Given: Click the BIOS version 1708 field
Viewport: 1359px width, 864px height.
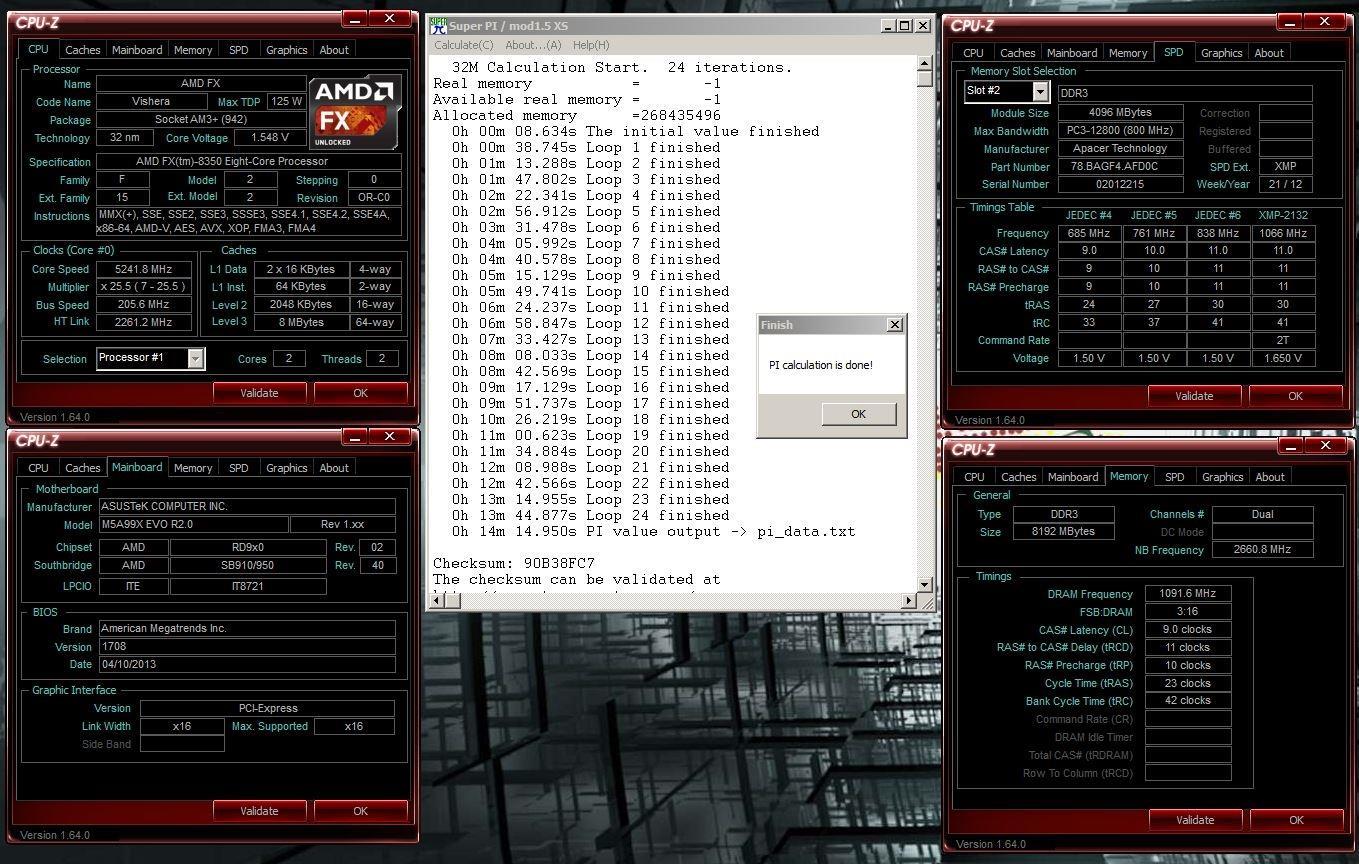Looking at the screenshot, I should click(246, 646).
